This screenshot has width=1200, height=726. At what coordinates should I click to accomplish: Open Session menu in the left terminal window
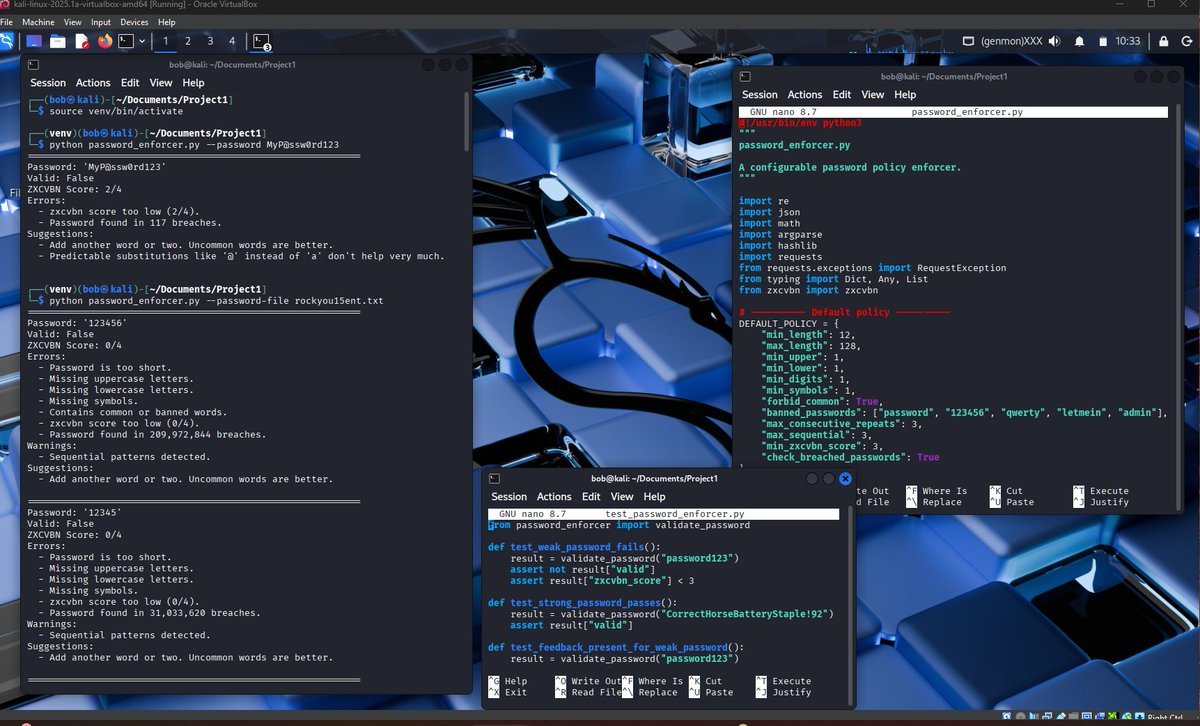(x=48, y=83)
